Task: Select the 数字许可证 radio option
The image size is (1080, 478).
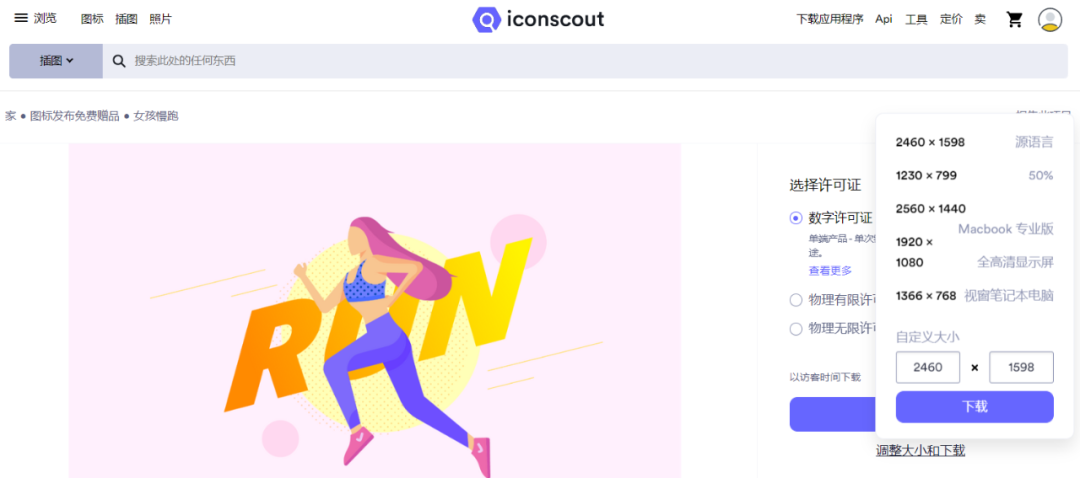Action: coord(796,218)
